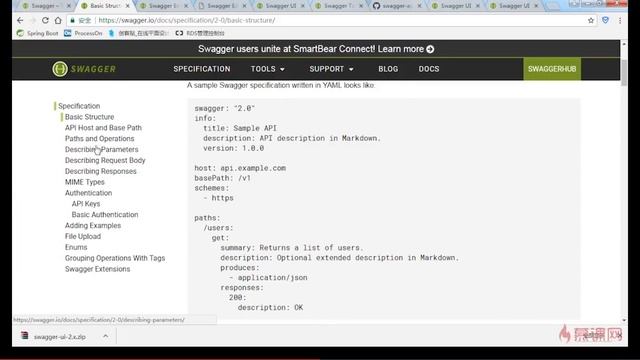Image resolution: width=640 pixels, height=360 pixels.
Task: Expand the SUPPORT dropdown menu
Action: [x=331, y=69]
